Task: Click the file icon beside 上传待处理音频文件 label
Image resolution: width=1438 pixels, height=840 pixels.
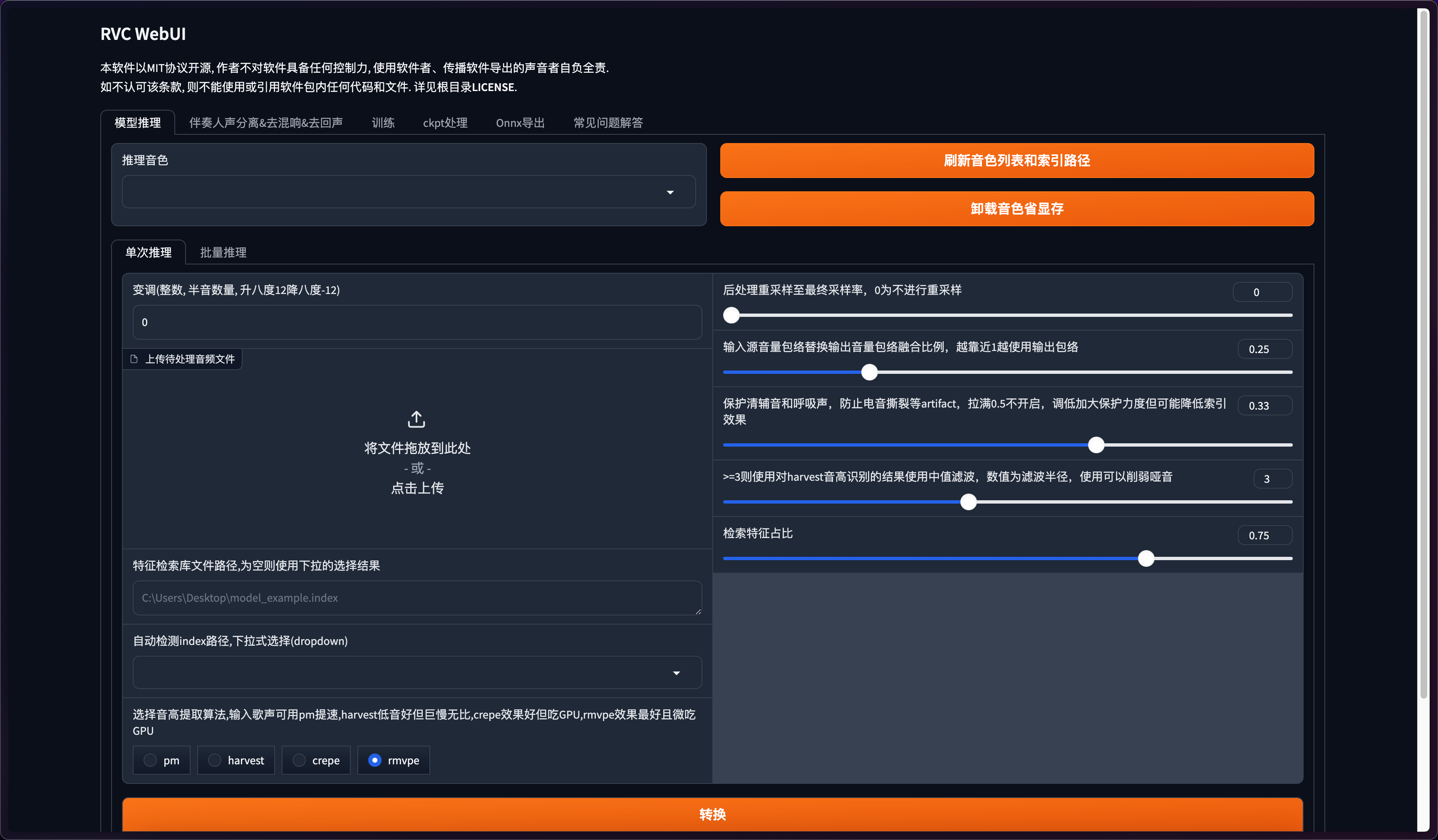Action: (x=134, y=359)
